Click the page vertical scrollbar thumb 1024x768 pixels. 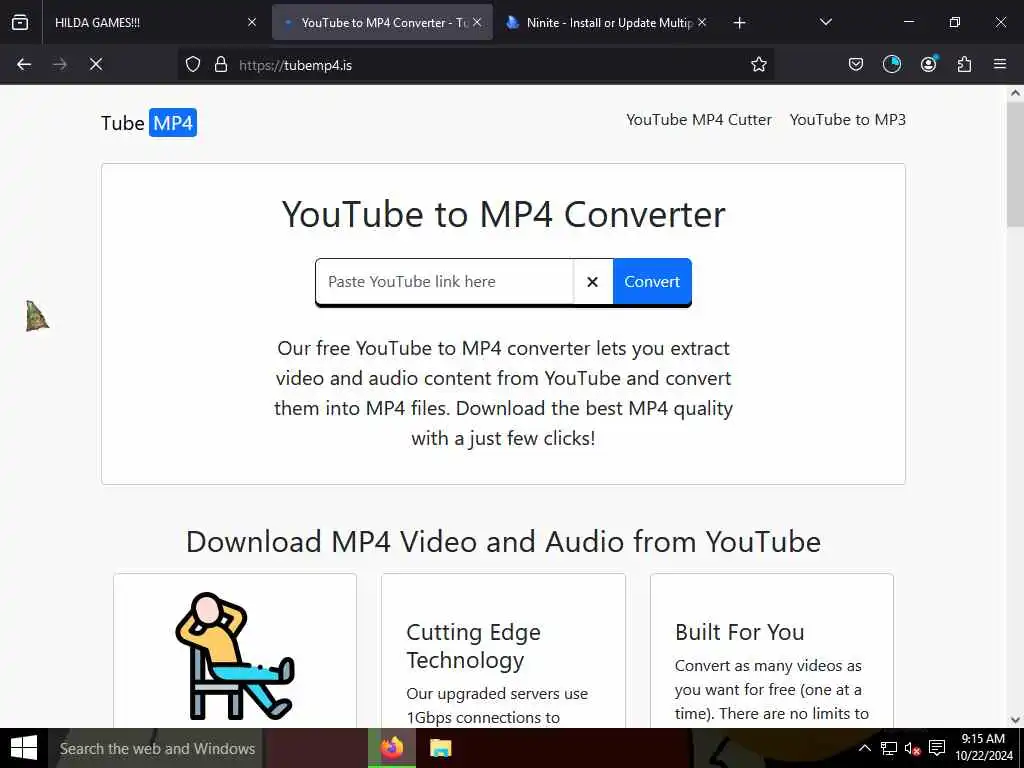coord(1015,163)
